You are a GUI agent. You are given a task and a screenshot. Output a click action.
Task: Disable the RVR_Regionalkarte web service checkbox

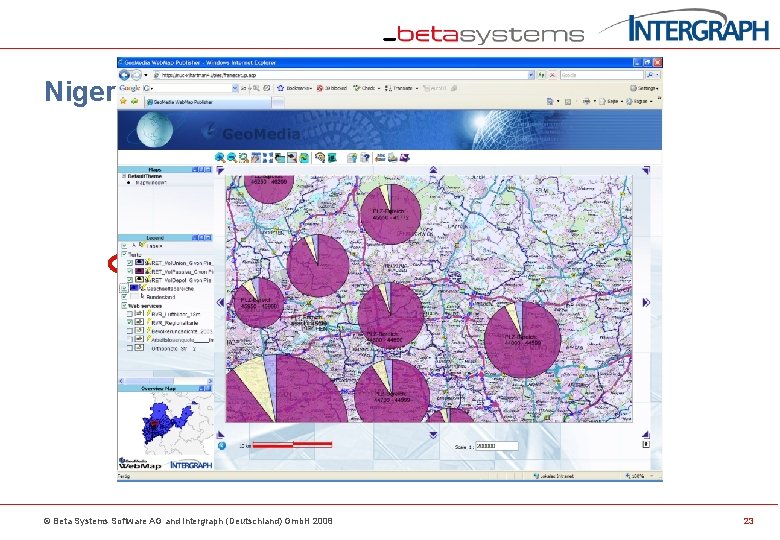[130, 323]
